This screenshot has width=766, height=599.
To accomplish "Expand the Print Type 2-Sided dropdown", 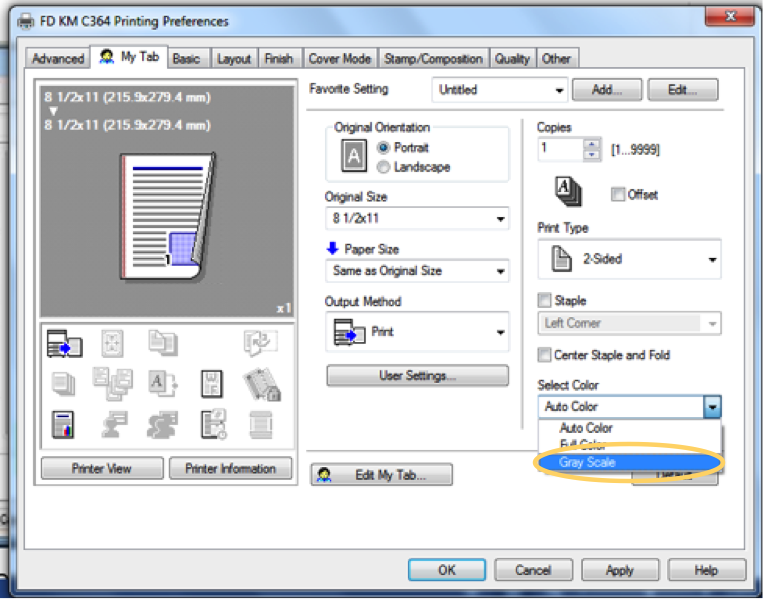I will click(629, 259).
